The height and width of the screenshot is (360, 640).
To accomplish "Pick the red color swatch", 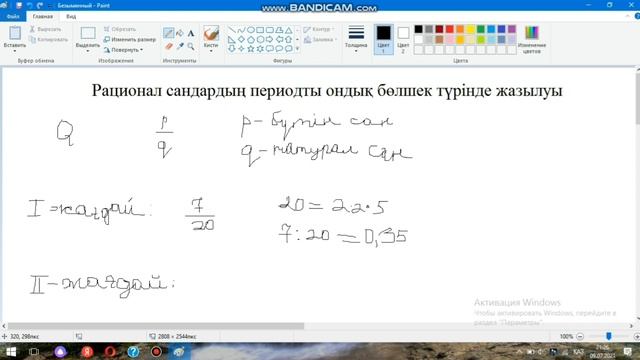I will pos(449,29).
